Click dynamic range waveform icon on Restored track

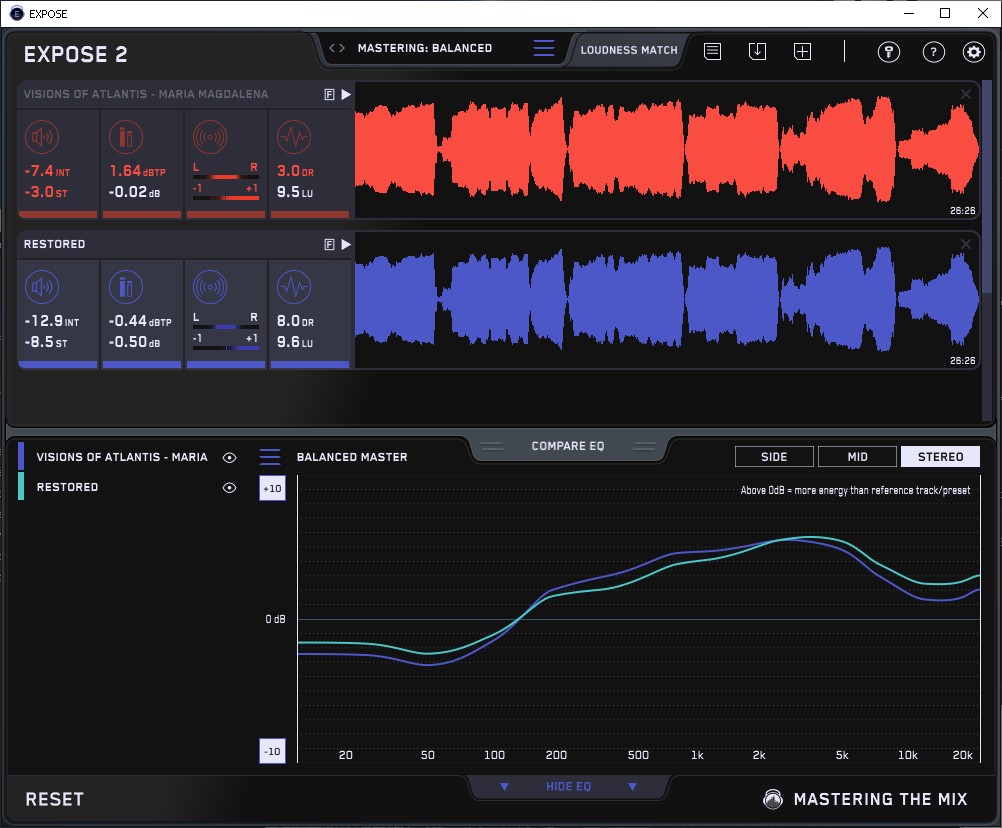(x=294, y=287)
